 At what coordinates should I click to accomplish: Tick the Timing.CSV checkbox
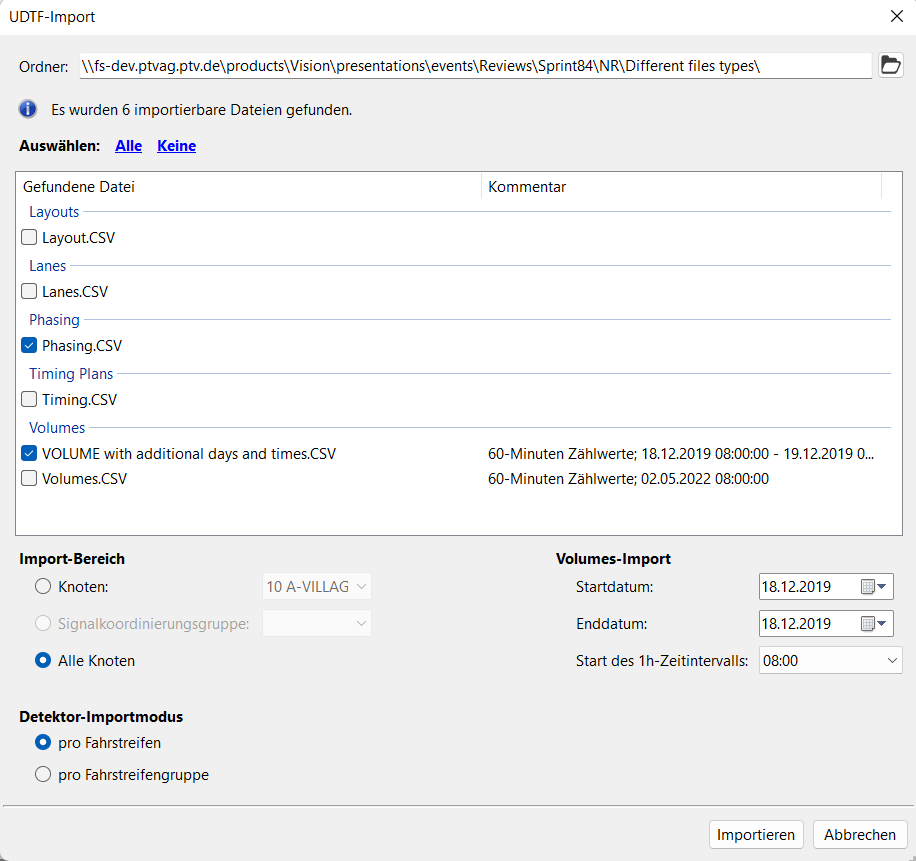click(29, 401)
